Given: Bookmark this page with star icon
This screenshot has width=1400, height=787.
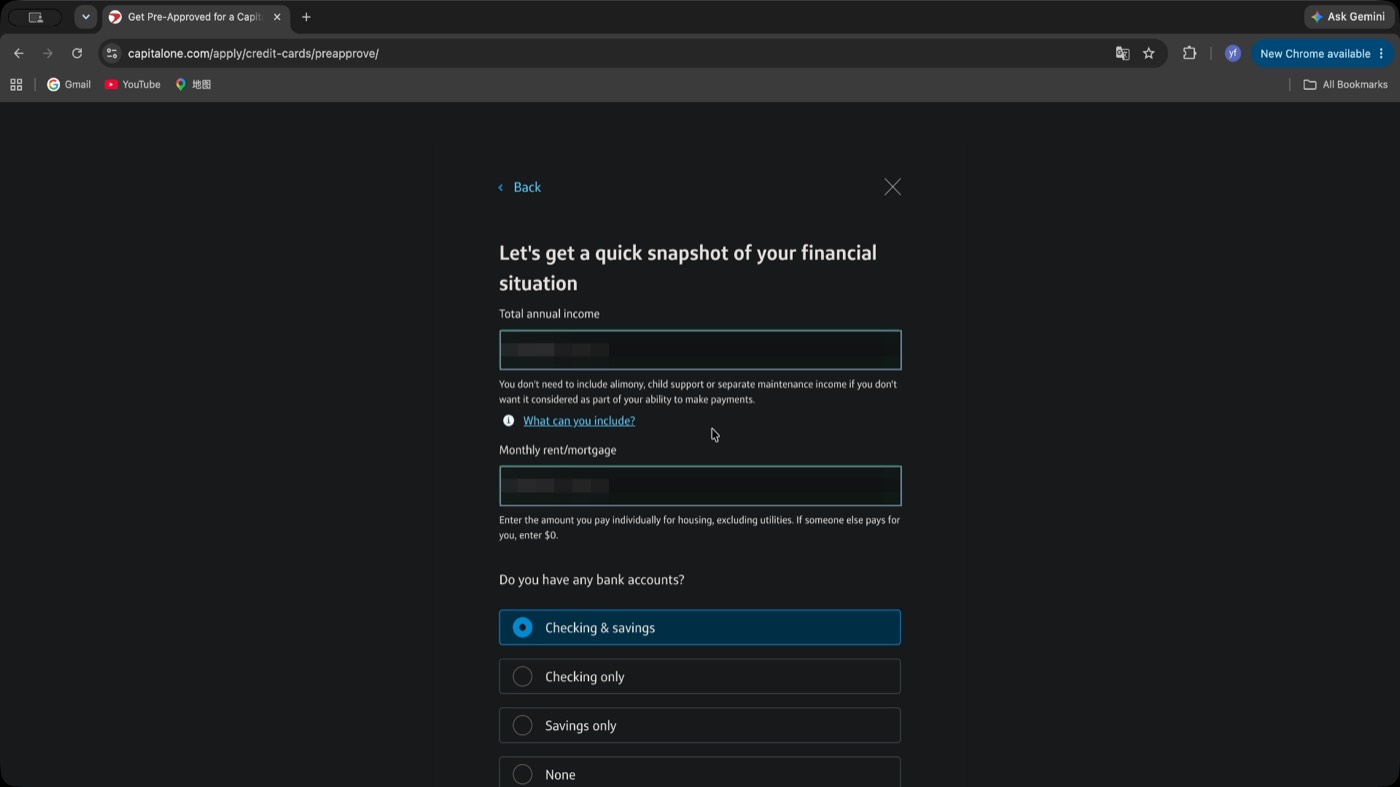Looking at the screenshot, I should [x=1149, y=54].
